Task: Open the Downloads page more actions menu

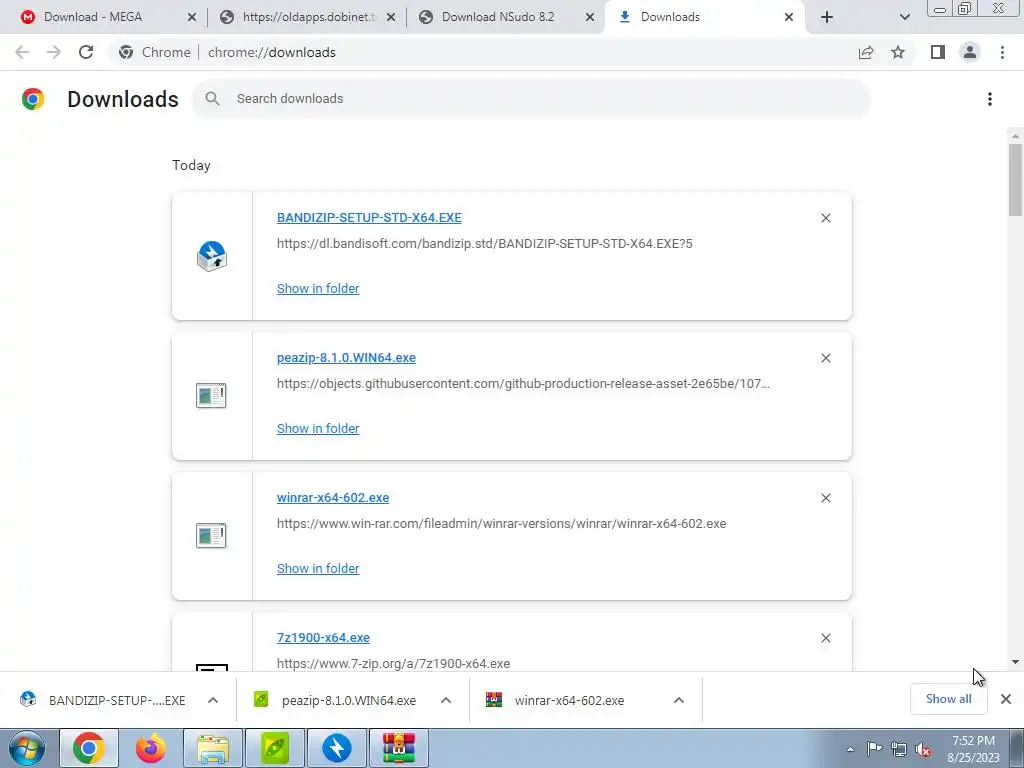Action: [x=990, y=99]
